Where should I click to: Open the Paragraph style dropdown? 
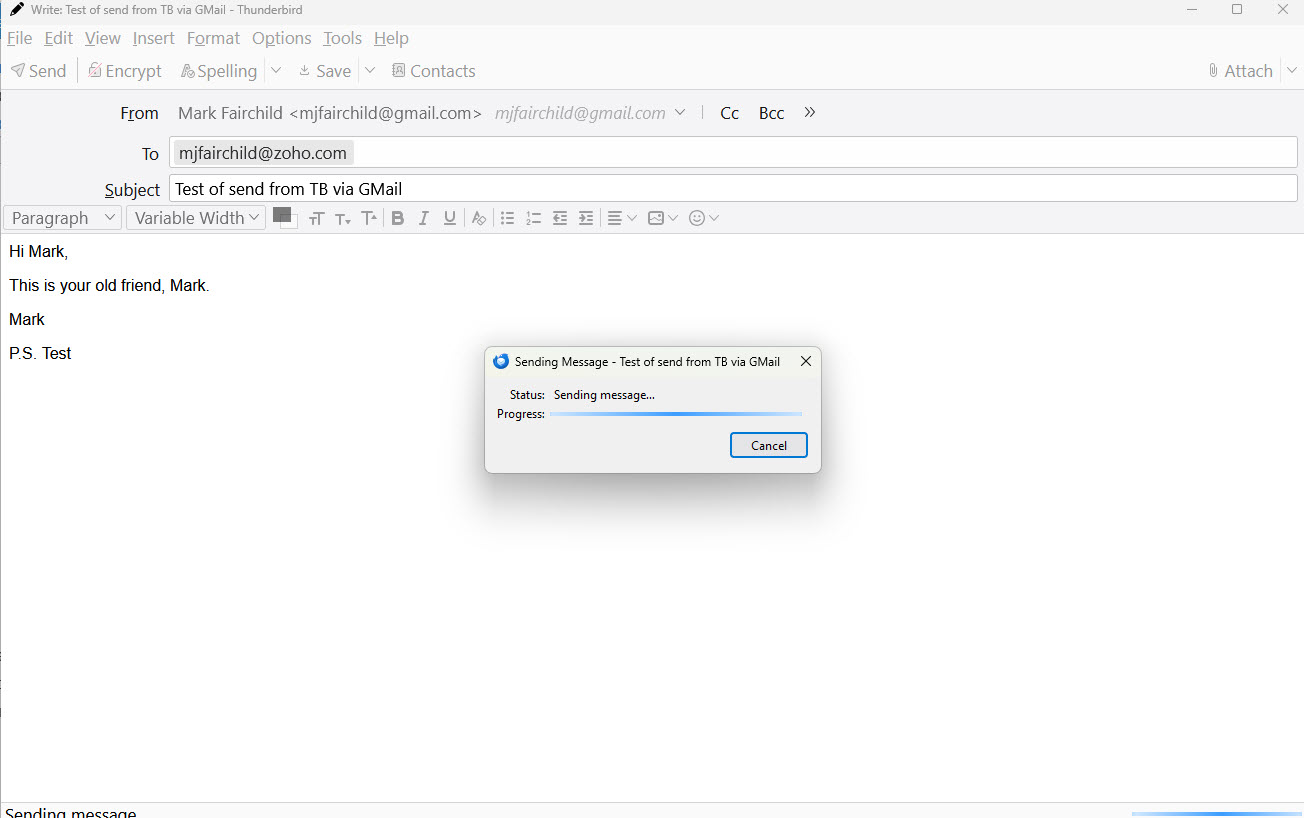[x=63, y=218]
